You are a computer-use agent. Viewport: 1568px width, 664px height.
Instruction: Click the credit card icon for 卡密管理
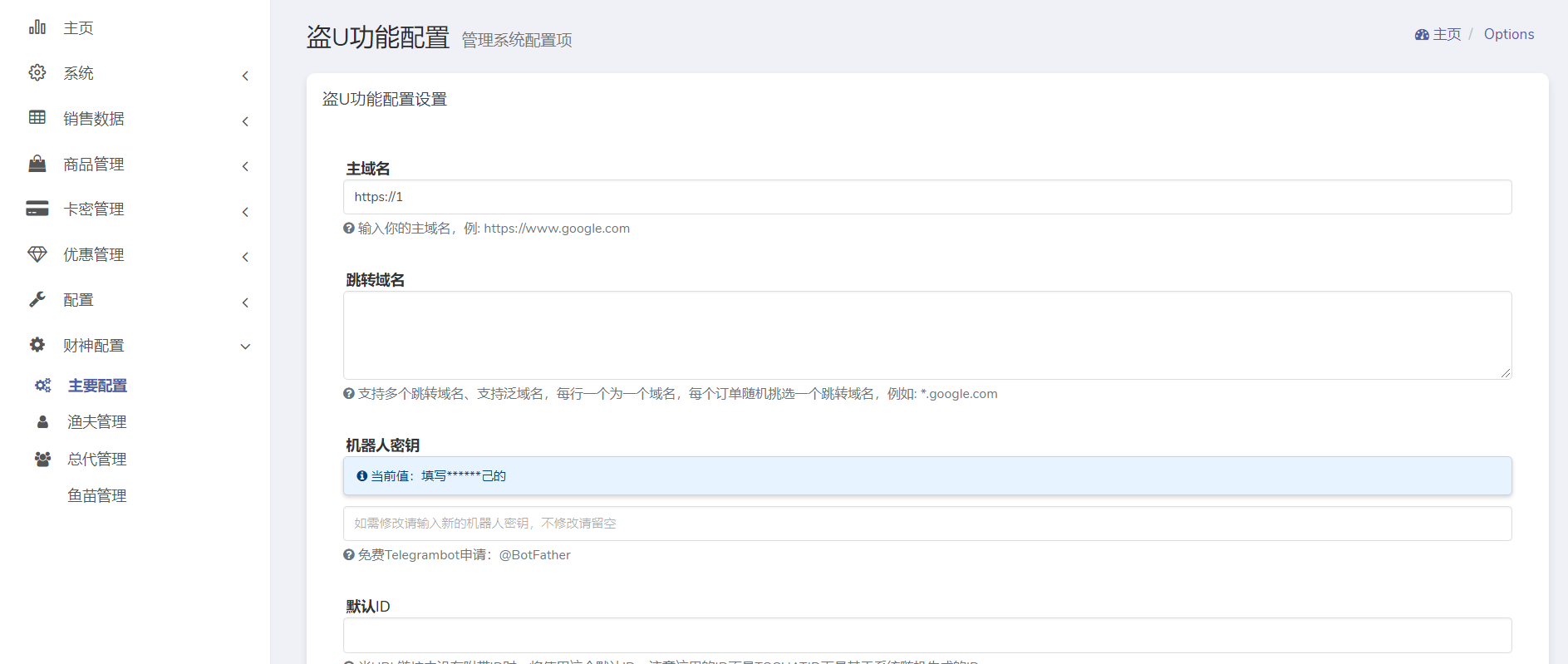click(37, 209)
